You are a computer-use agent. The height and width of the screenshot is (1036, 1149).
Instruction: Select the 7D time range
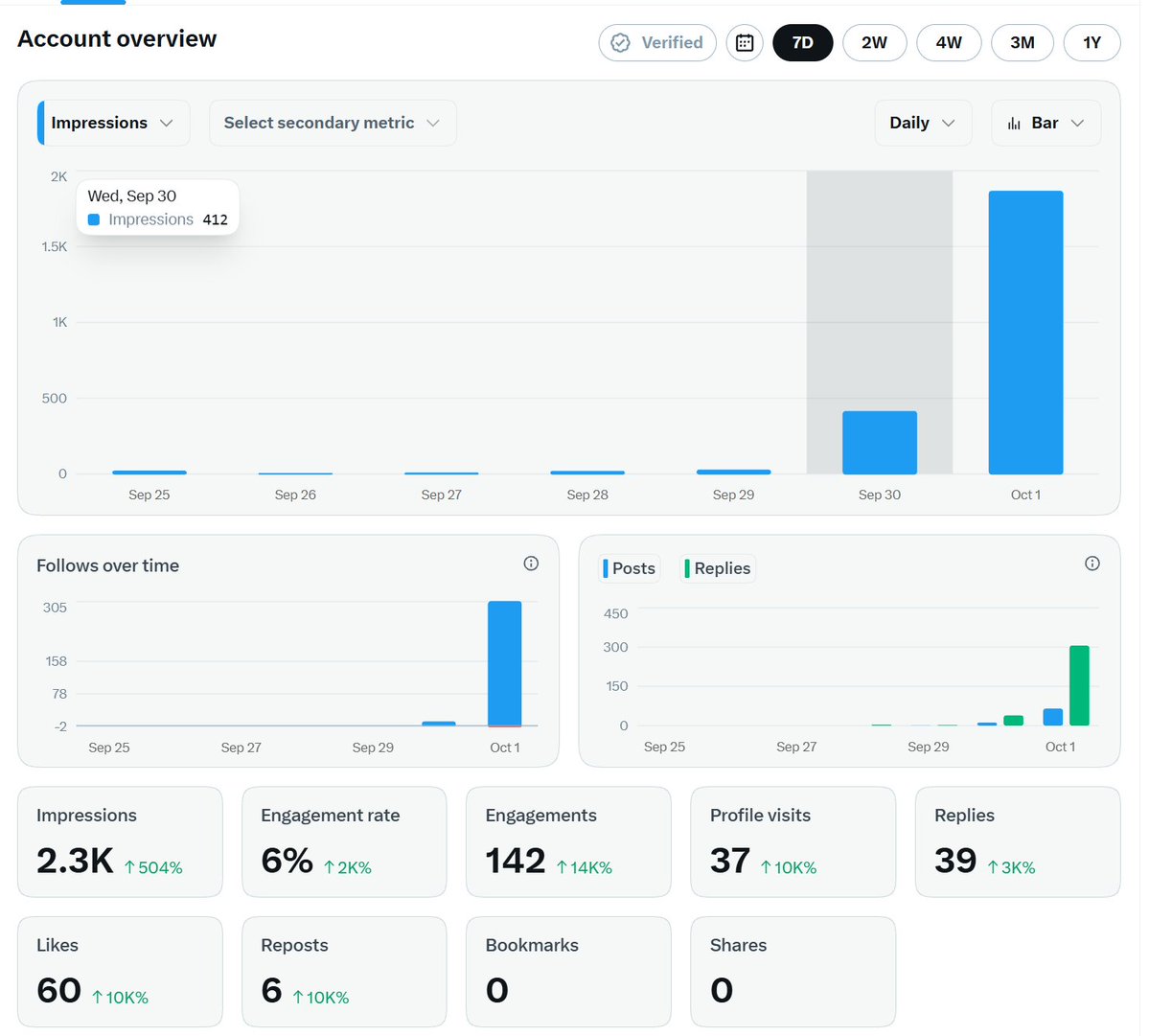pyautogui.click(x=802, y=42)
